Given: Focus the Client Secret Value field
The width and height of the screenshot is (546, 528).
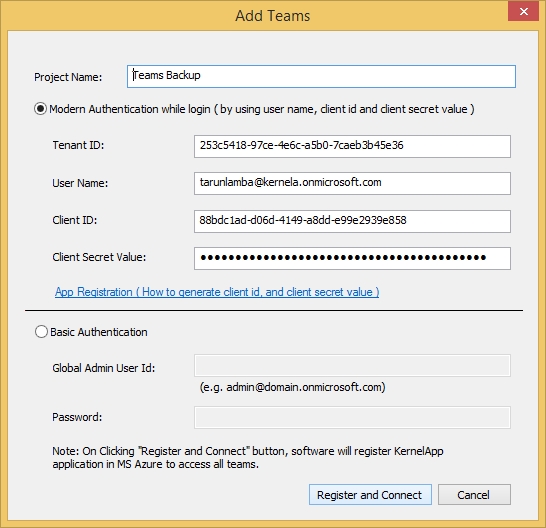Looking at the screenshot, I should [352, 258].
